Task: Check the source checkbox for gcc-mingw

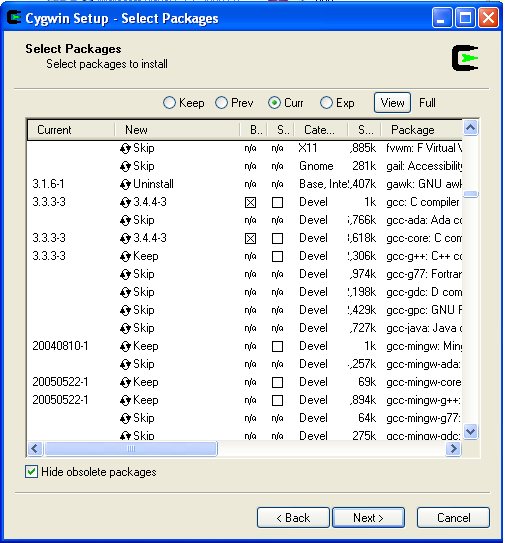Action: click(277, 347)
